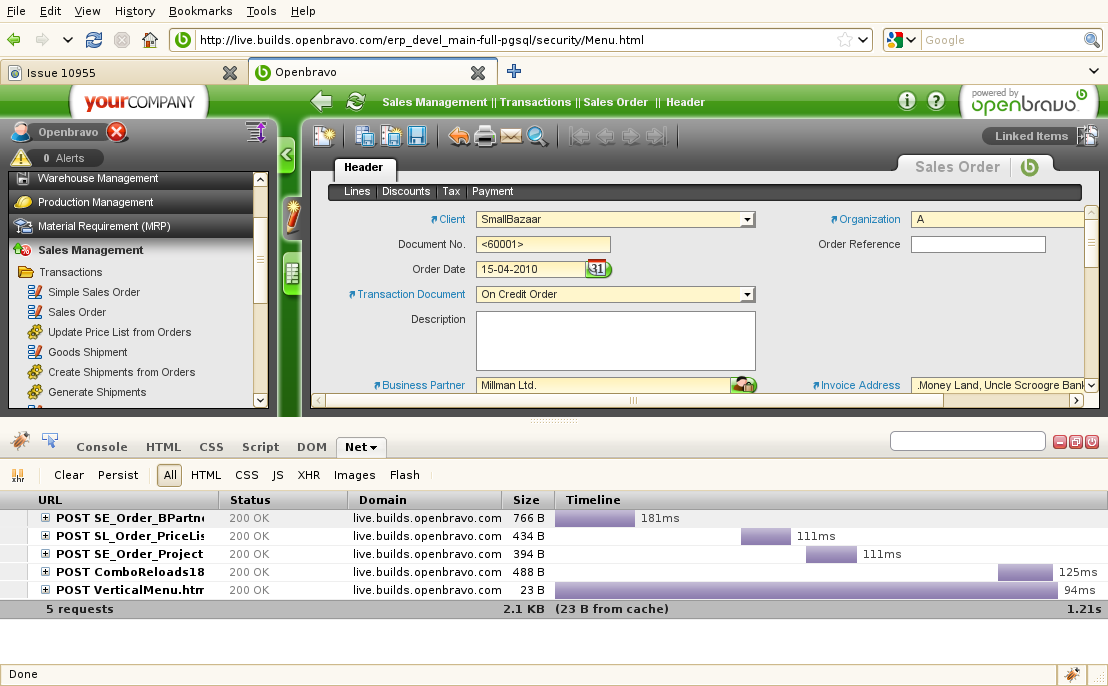Click the Firebug inspect element icon
Image resolution: width=1108 pixels, height=686 pixels.
[x=50, y=440]
